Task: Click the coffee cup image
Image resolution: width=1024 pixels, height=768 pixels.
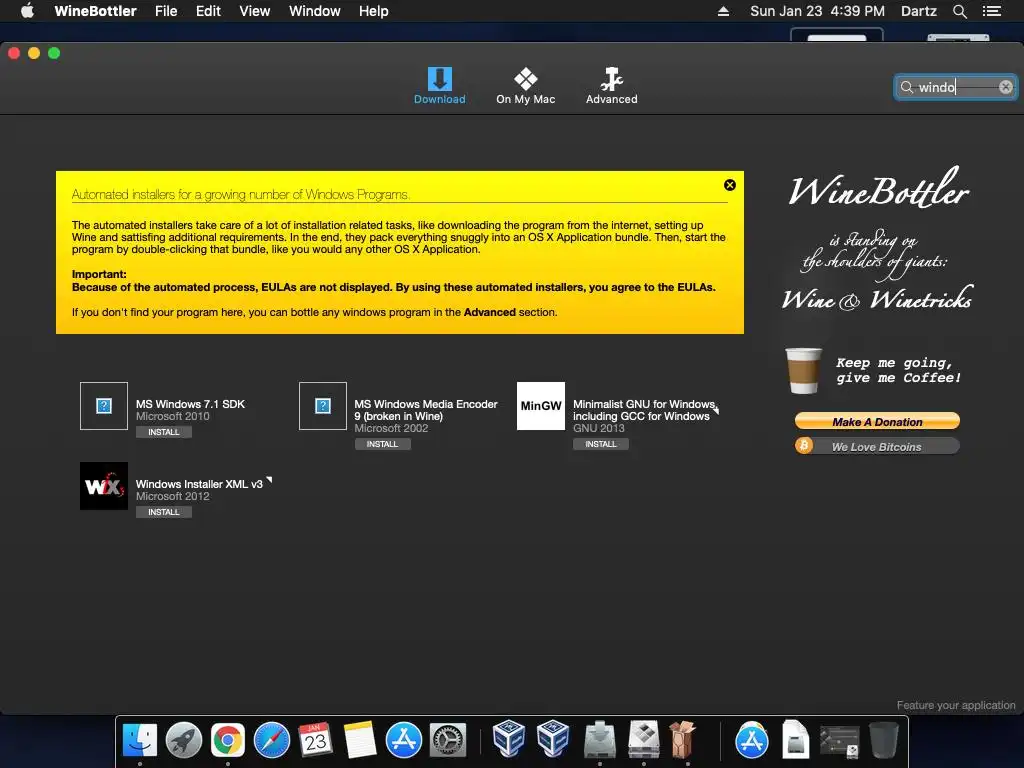Action: (x=803, y=370)
